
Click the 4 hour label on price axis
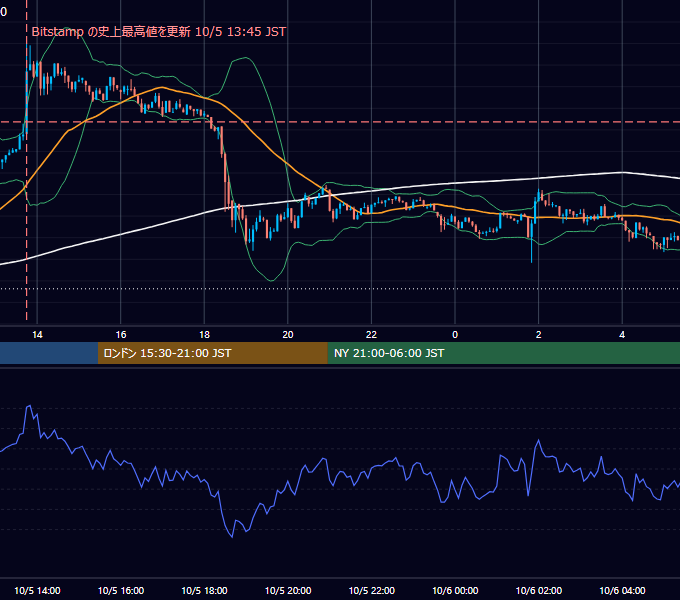622,335
